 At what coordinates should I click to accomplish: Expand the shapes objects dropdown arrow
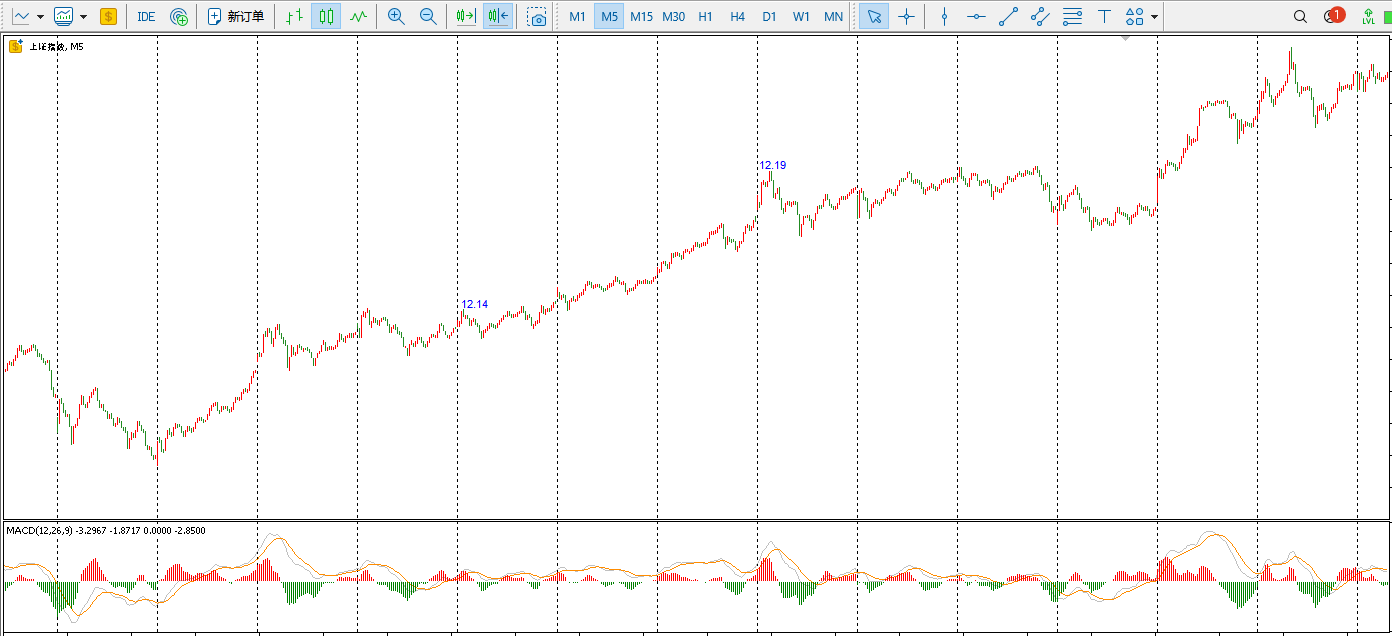[x=1155, y=16]
